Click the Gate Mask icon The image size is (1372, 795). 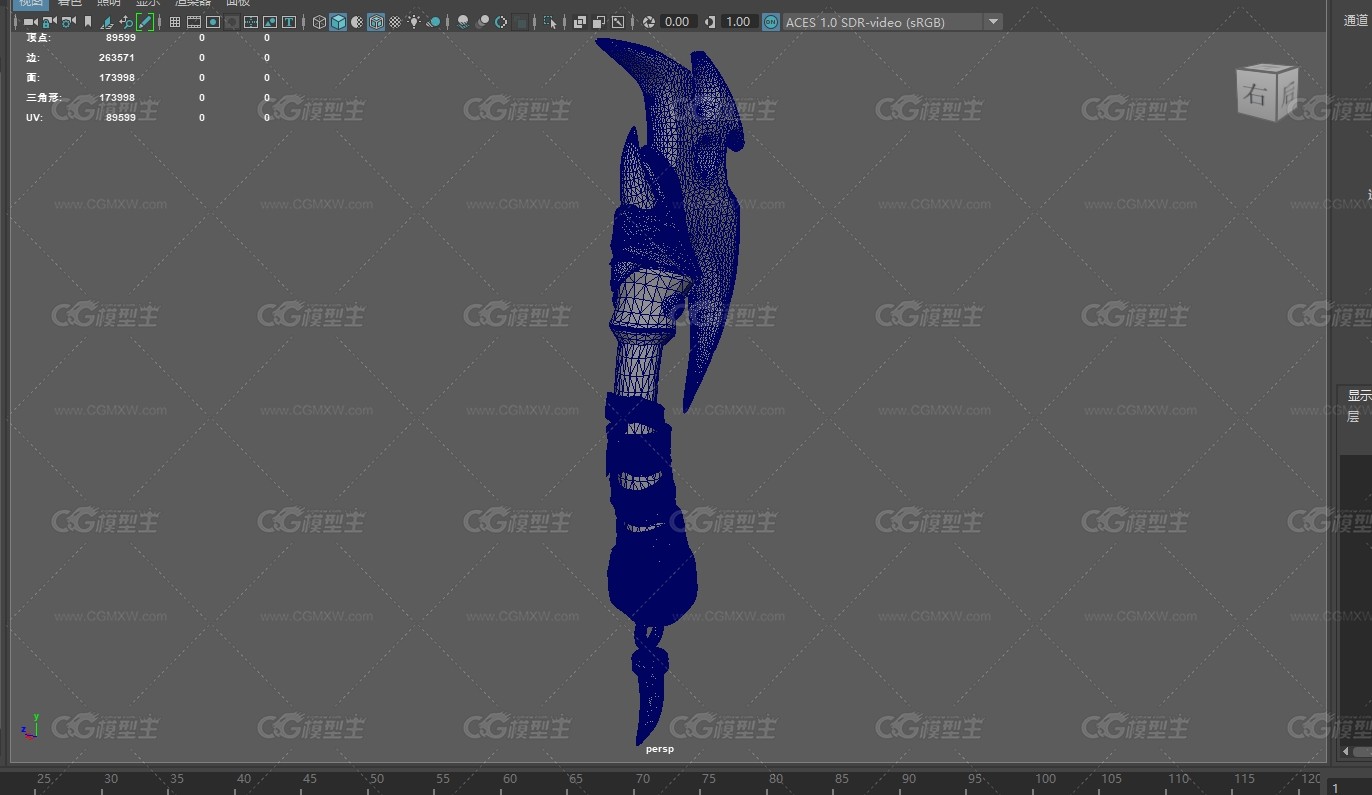(x=232, y=21)
